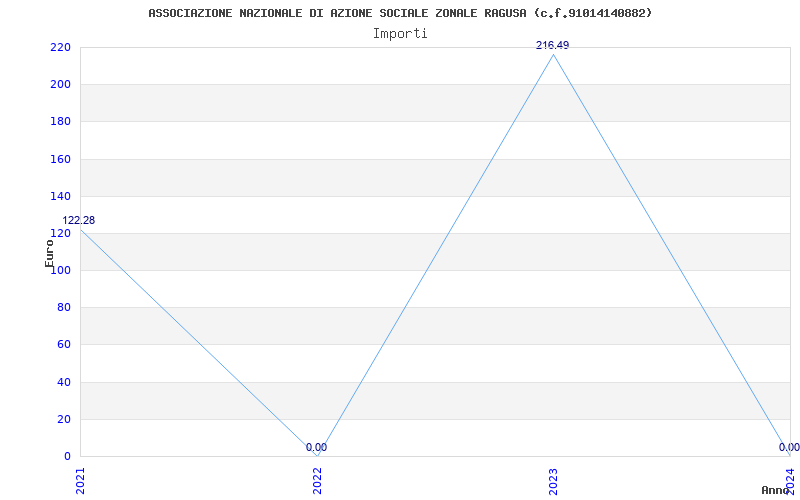
Task: Click the 122.28 data label
Action: point(79,220)
